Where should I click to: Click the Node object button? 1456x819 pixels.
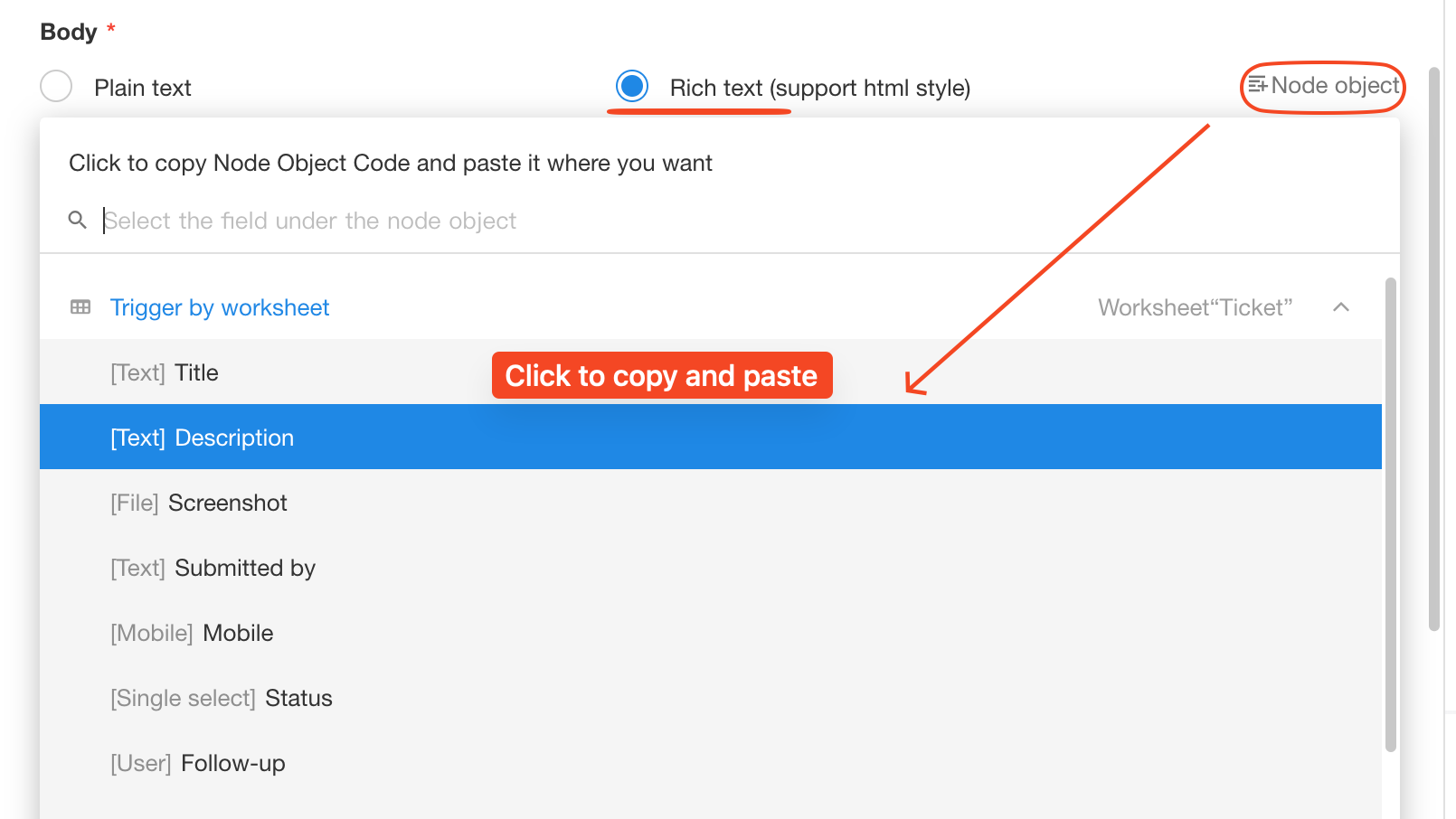pos(1323,86)
